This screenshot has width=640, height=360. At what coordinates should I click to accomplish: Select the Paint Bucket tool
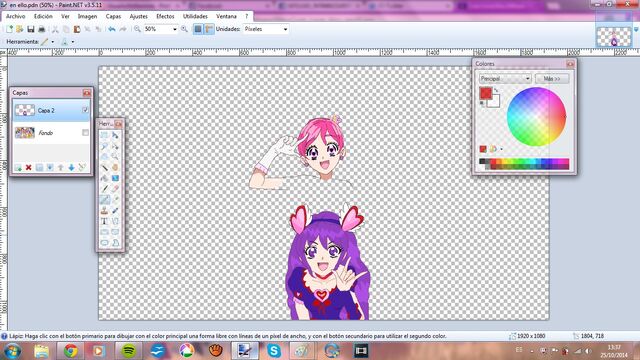(104, 178)
